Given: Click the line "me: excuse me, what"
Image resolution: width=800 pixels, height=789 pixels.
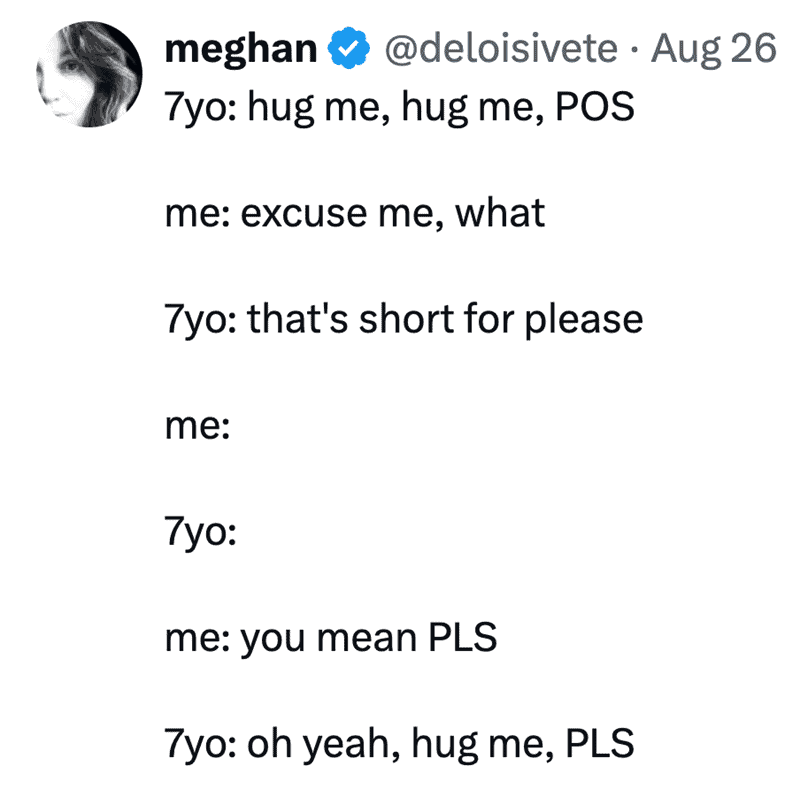Looking at the screenshot, I should click(x=355, y=213).
